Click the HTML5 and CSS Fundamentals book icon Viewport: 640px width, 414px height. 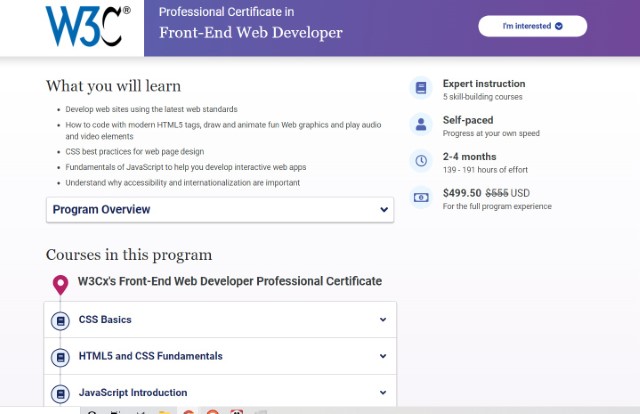tap(60, 357)
